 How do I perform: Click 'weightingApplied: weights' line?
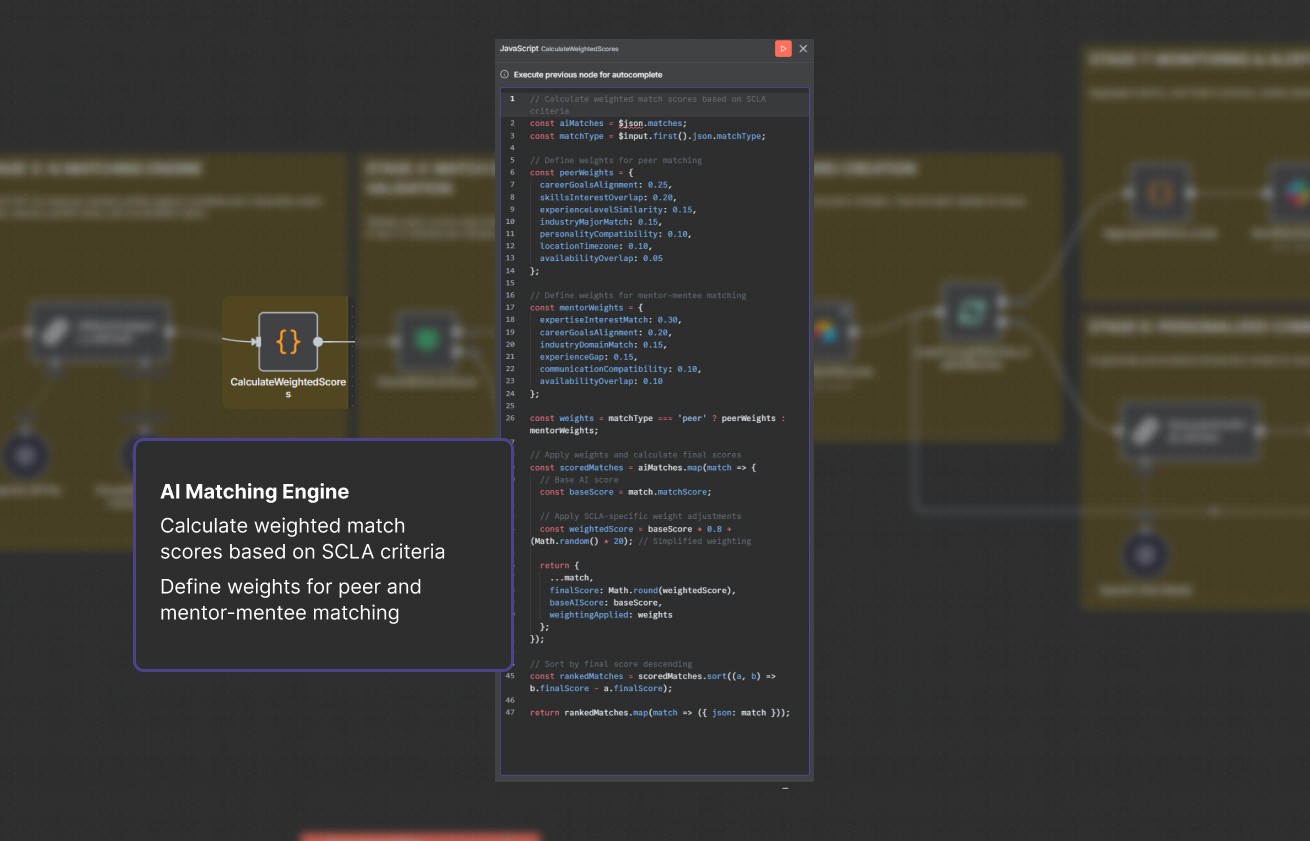pos(611,615)
